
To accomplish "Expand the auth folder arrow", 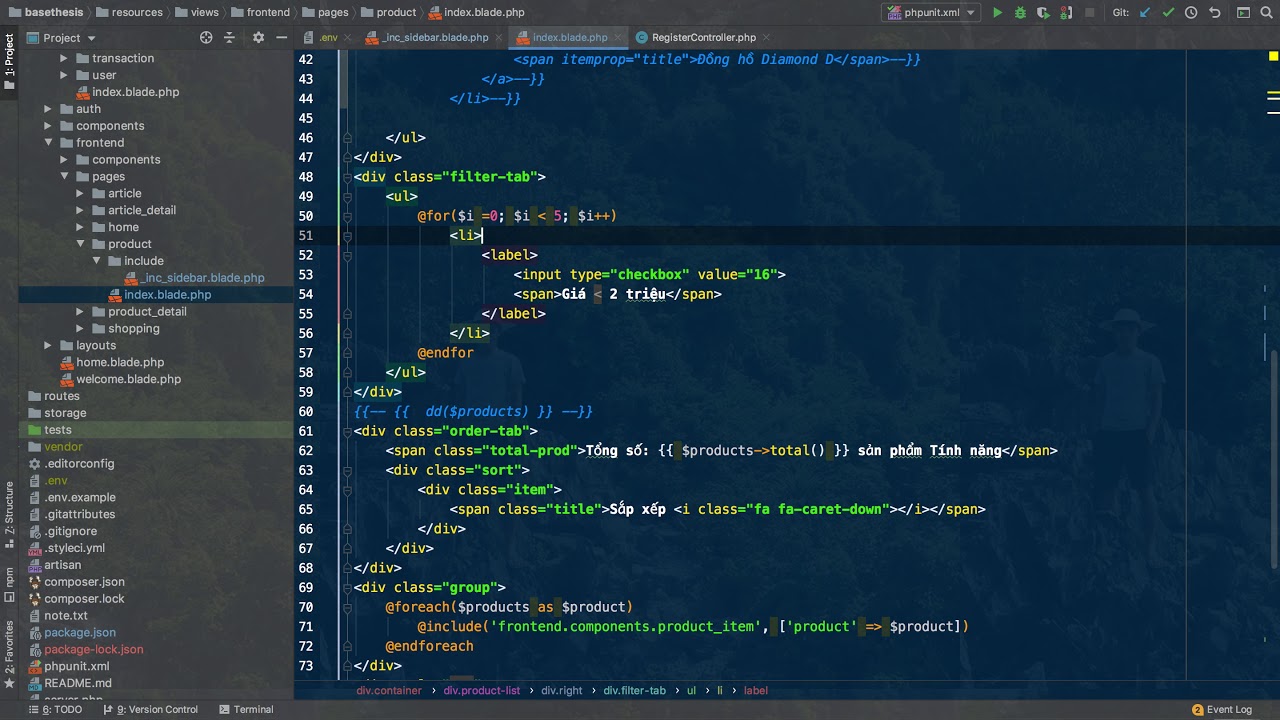I will 48,109.
